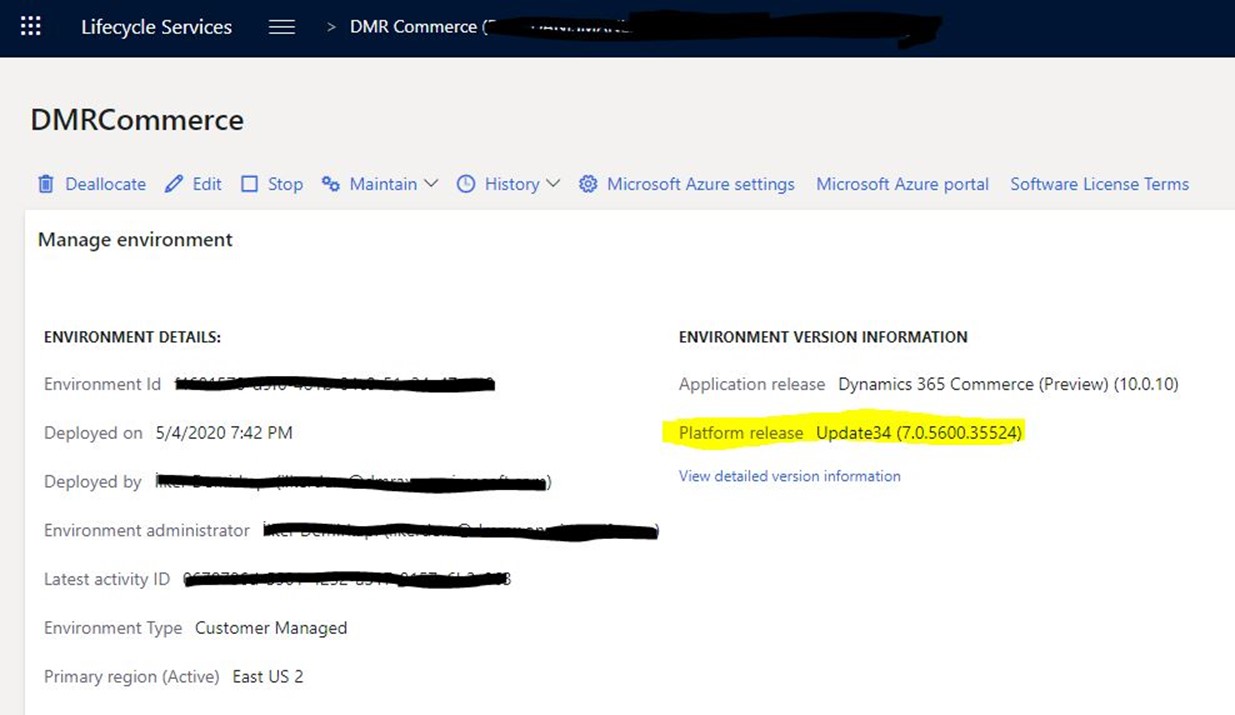The width and height of the screenshot is (1235, 715).
Task: Expand the History dropdown chevron
Action: click(x=553, y=184)
